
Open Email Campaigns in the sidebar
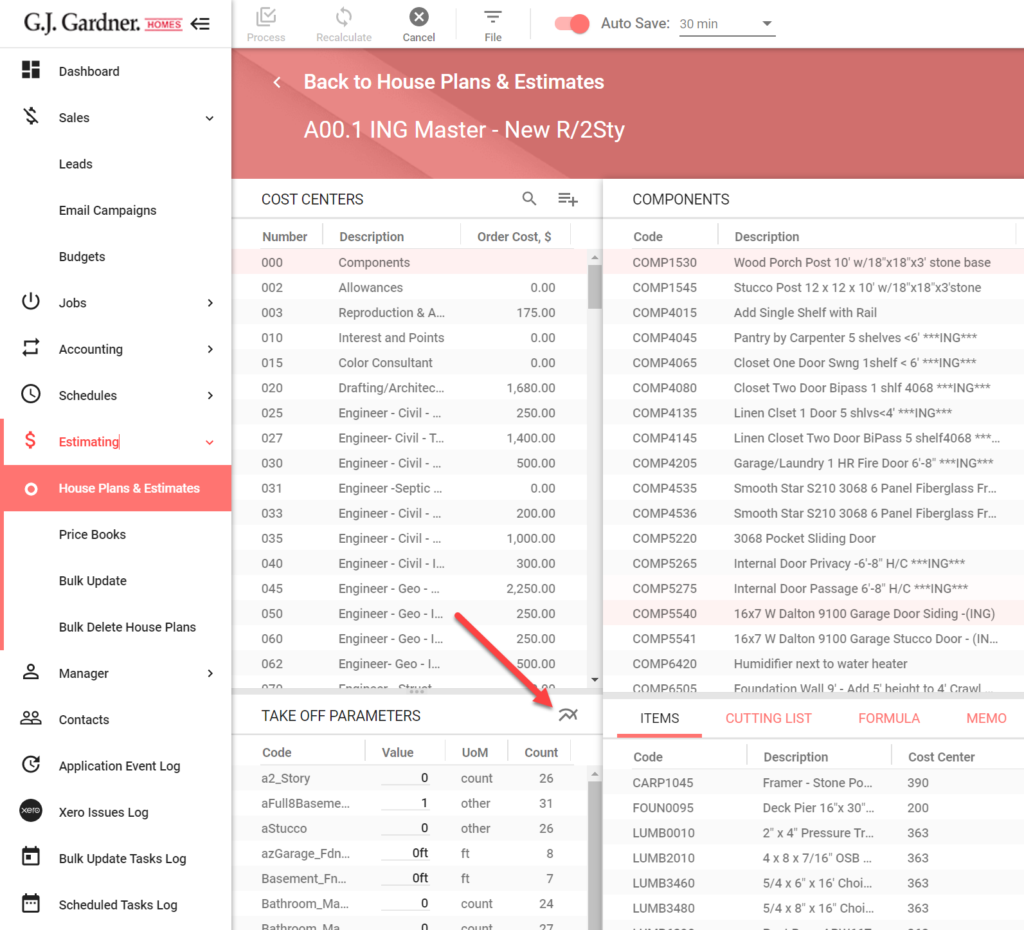pos(108,210)
